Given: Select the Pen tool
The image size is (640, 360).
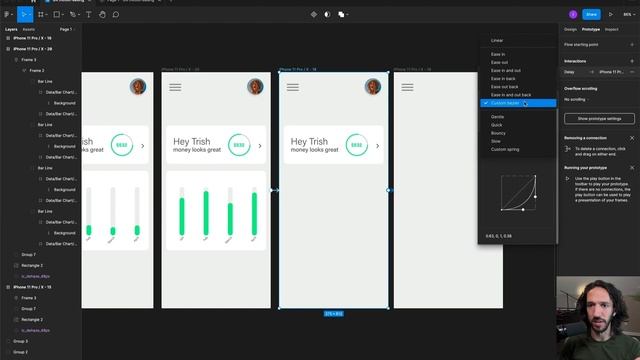Looking at the screenshot, I should (72, 14).
